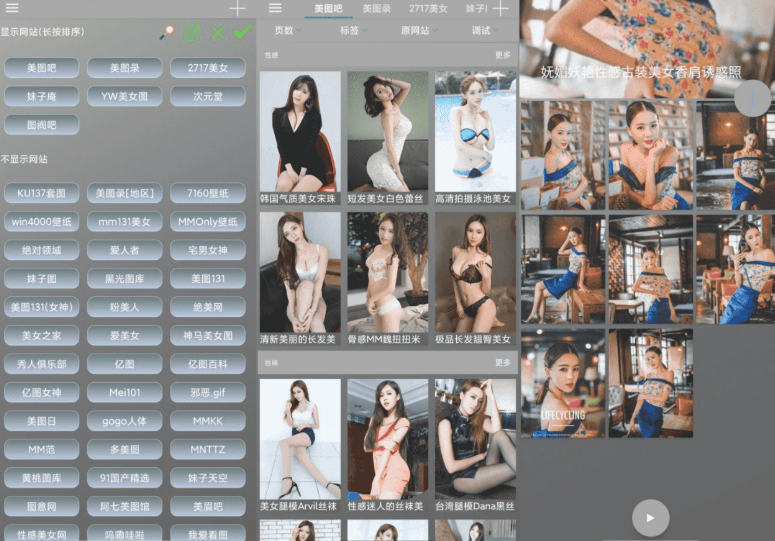Select the 次元堂 site button
This screenshot has height=541, width=775.
(208, 96)
